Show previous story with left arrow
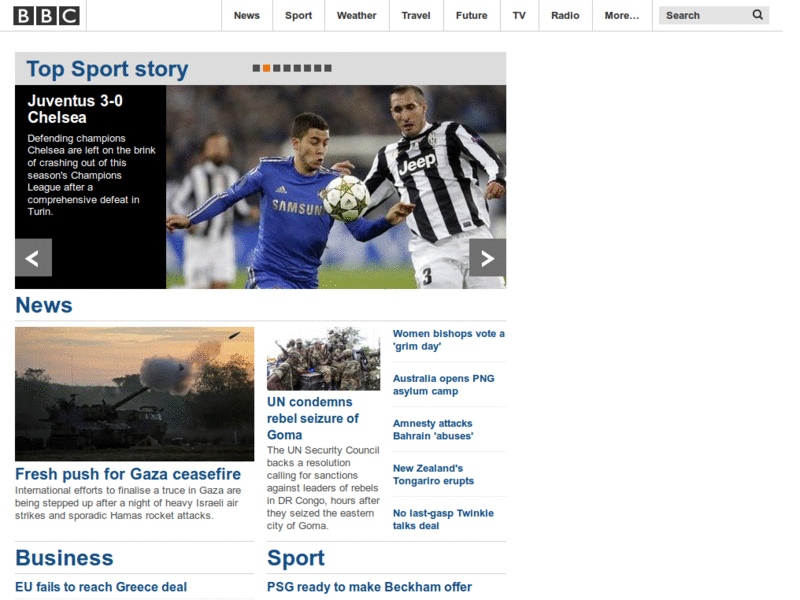Viewport: 800px width, 600px height. pyautogui.click(x=33, y=258)
